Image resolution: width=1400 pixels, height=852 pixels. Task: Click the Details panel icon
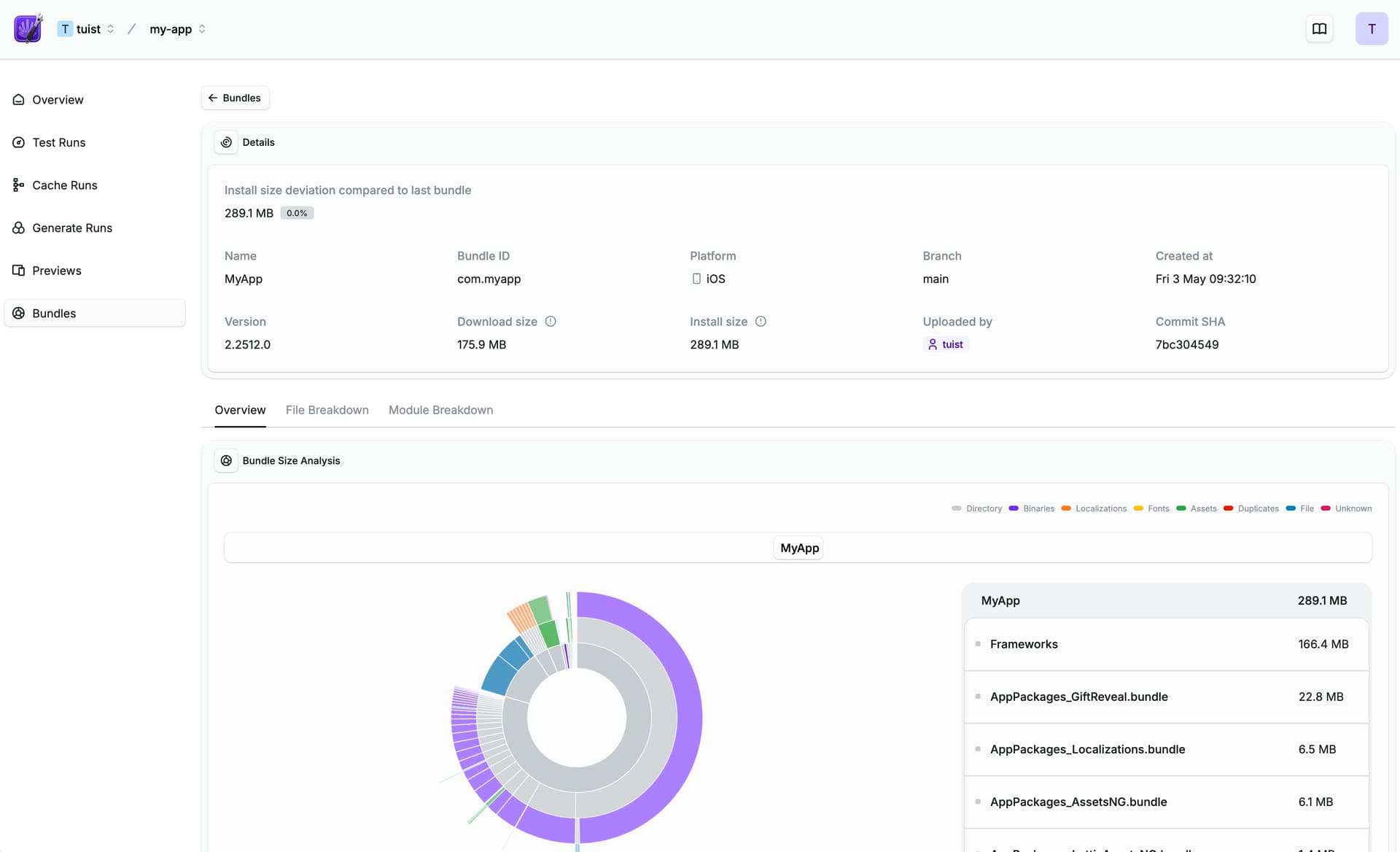click(x=226, y=142)
